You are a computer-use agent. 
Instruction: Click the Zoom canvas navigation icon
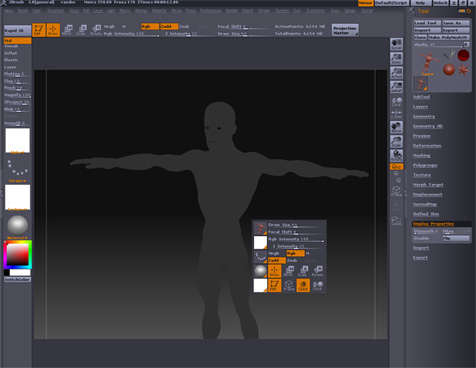coord(396,59)
